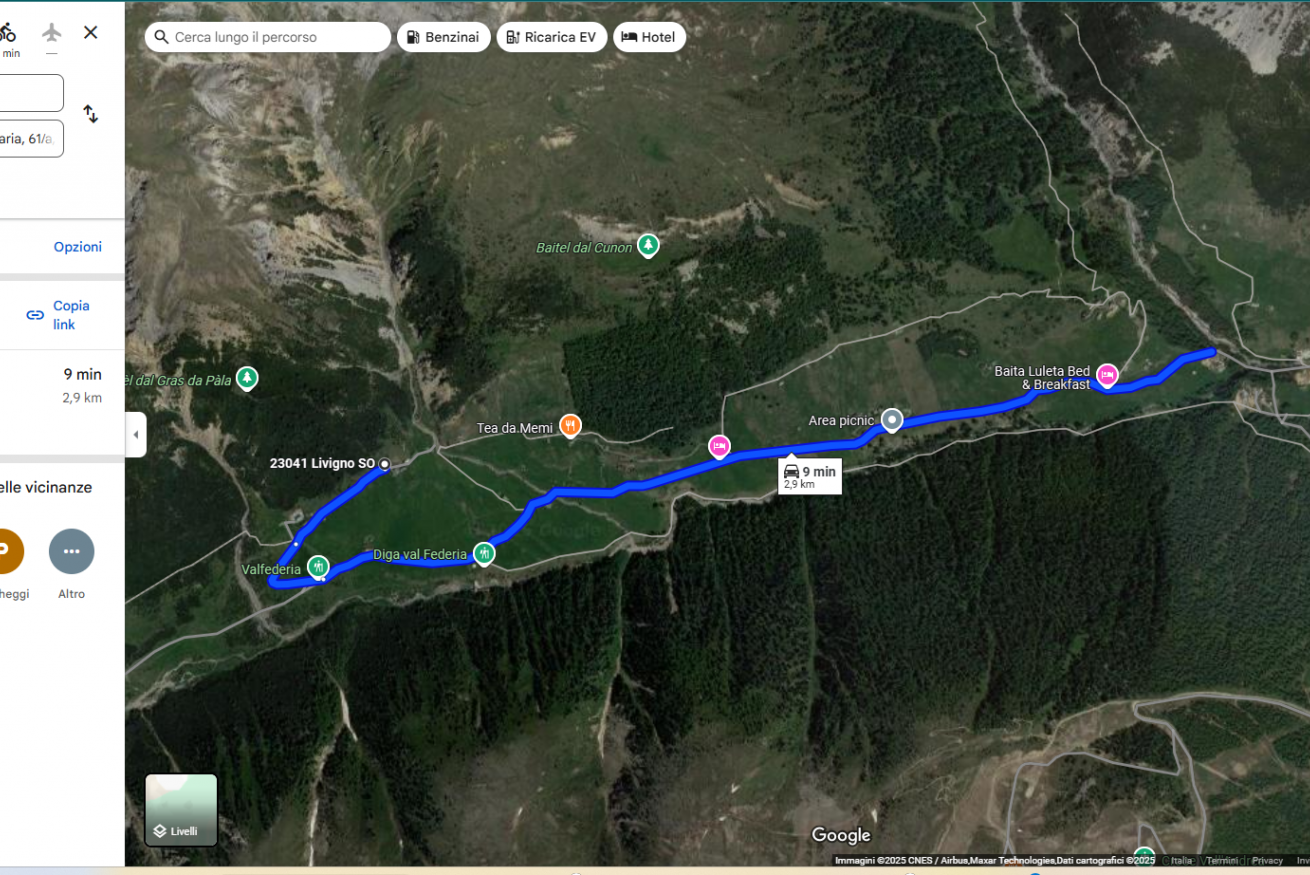Click the 9 min route time label

[809, 476]
